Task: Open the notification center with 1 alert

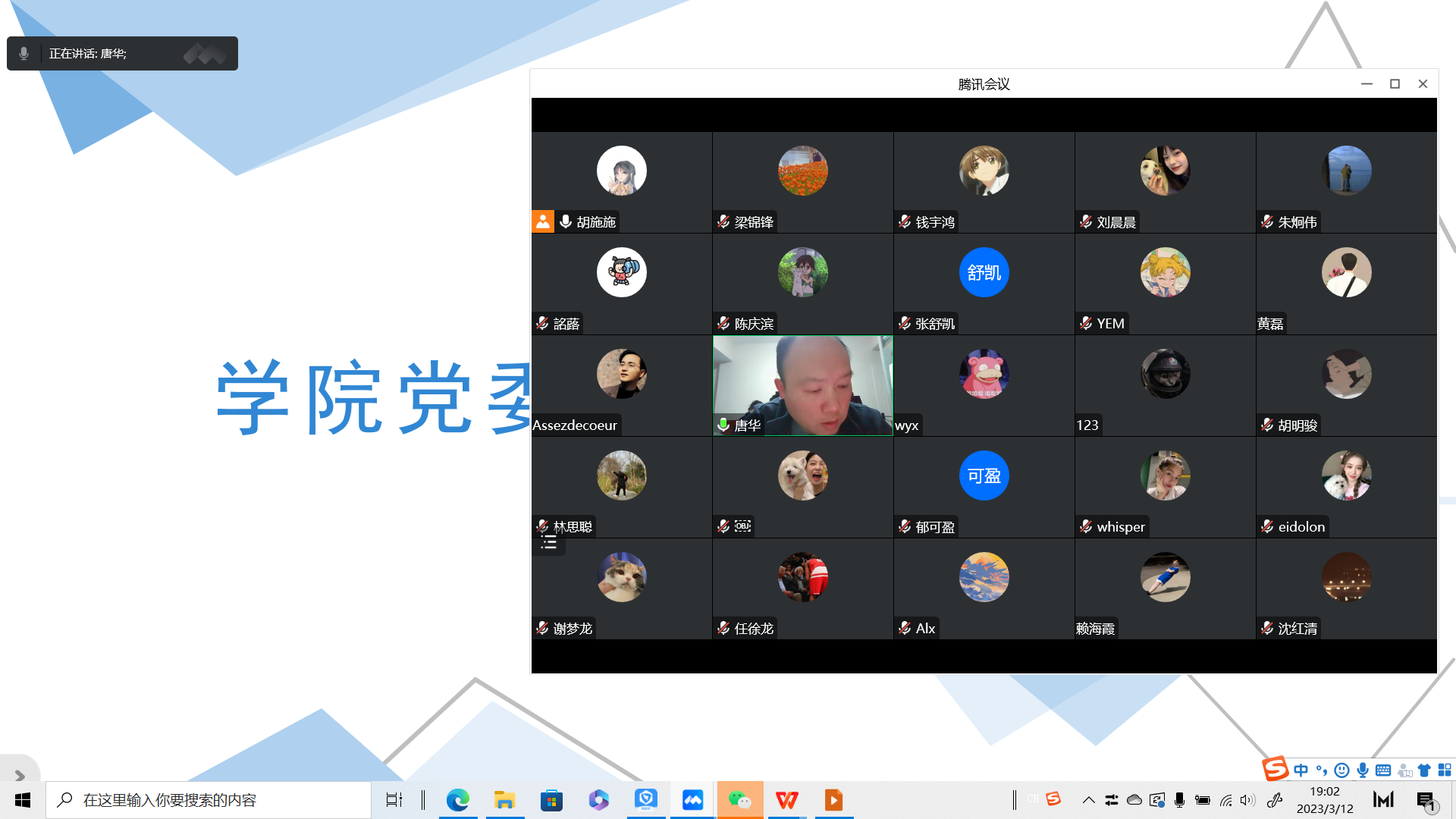Action: pos(1426,800)
